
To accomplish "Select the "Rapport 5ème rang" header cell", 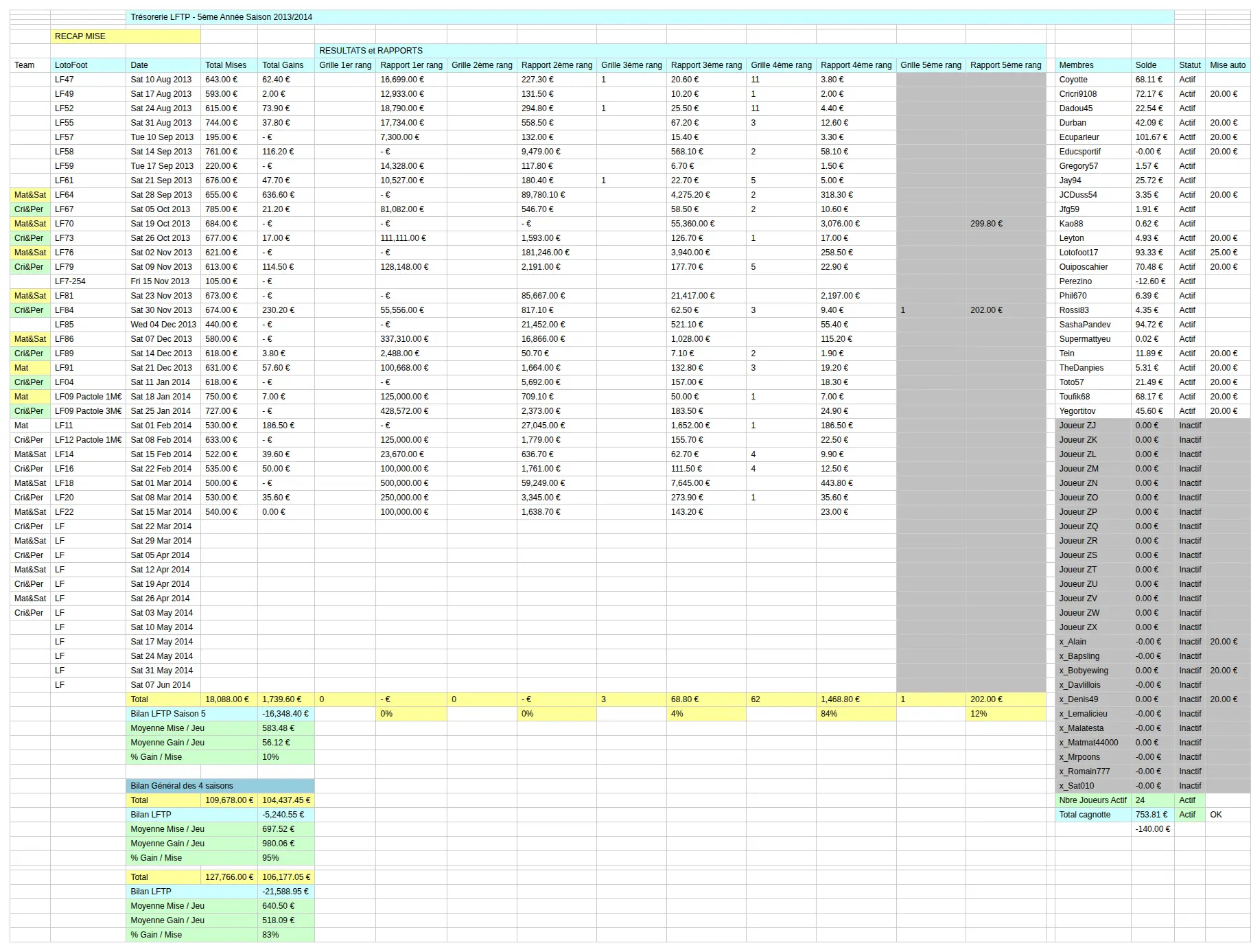I will [x=1005, y=65].
